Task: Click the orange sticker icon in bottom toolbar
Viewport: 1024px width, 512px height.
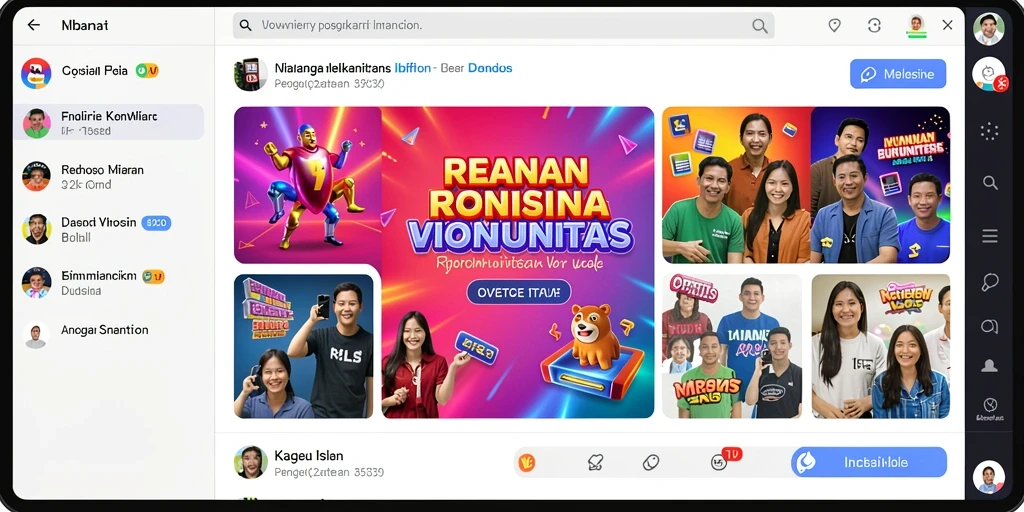Action: (x=526, y=462)
